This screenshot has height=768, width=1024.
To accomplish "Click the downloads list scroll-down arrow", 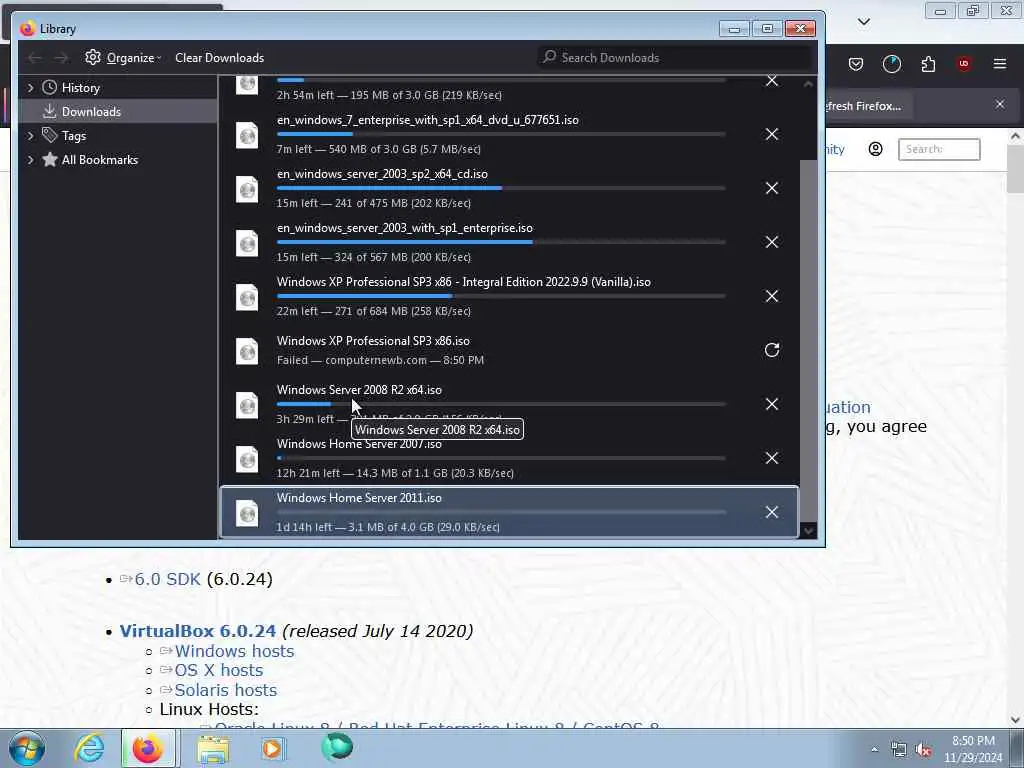I will (x=808, y=531).
